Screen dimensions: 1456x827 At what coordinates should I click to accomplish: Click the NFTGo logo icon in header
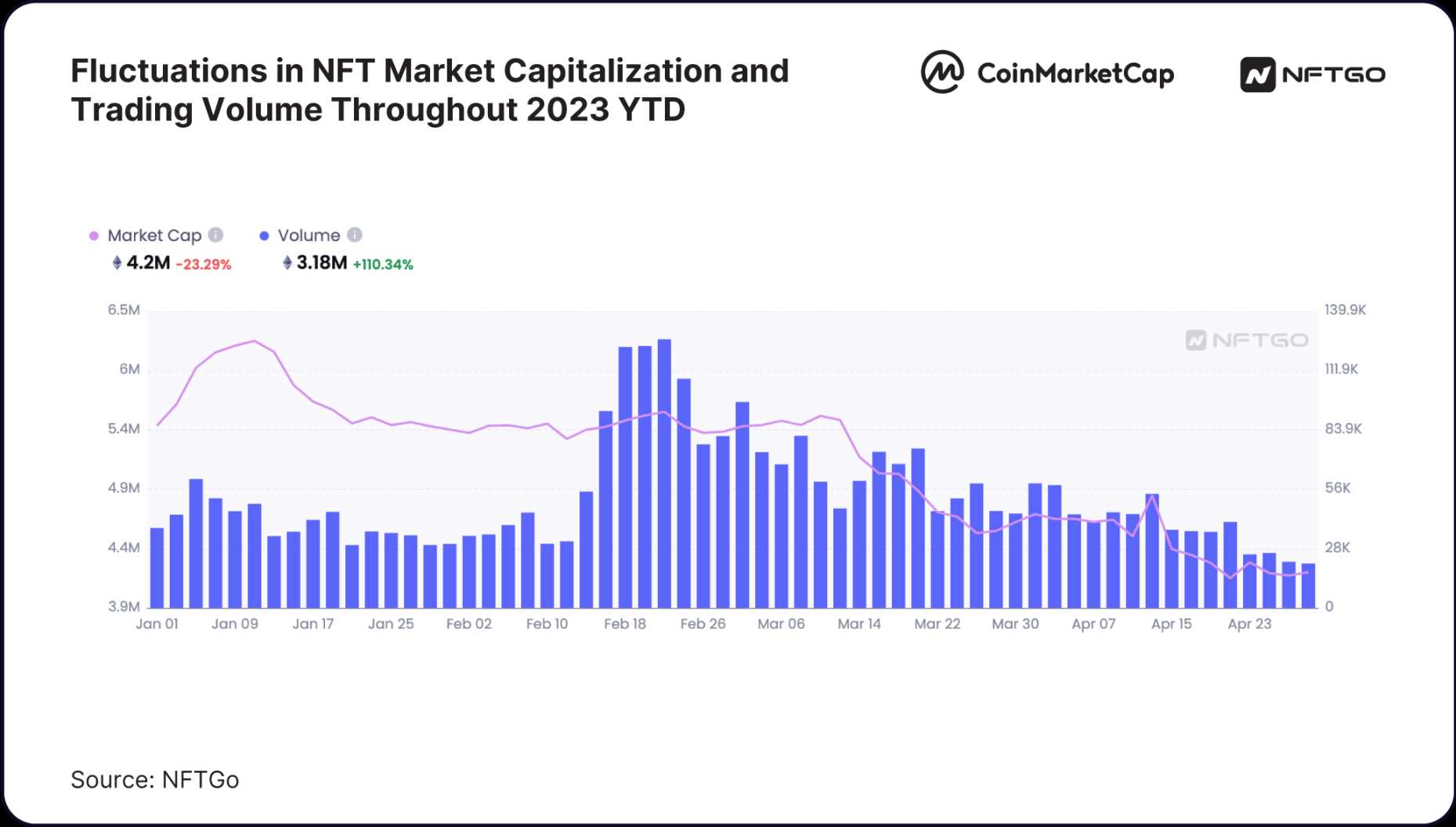[1257, 75]
